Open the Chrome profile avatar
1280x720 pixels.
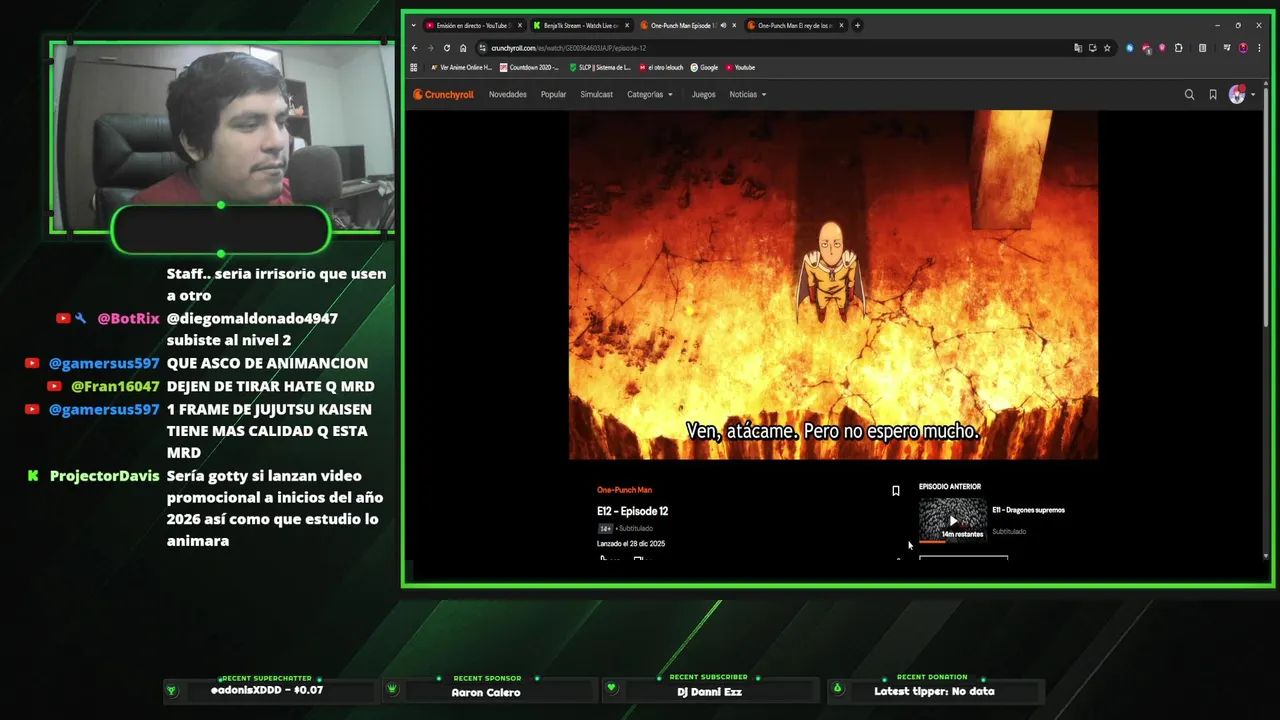tap(1243, 48)
